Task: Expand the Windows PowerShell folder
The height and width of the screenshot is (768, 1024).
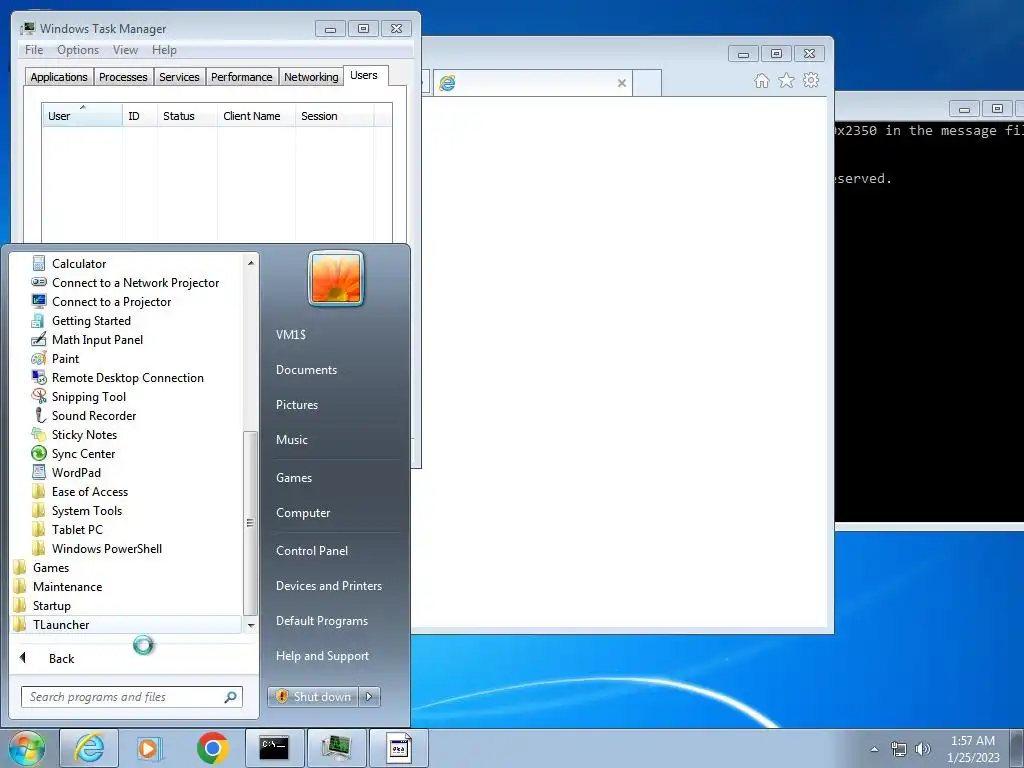Action: pos(106,549)
